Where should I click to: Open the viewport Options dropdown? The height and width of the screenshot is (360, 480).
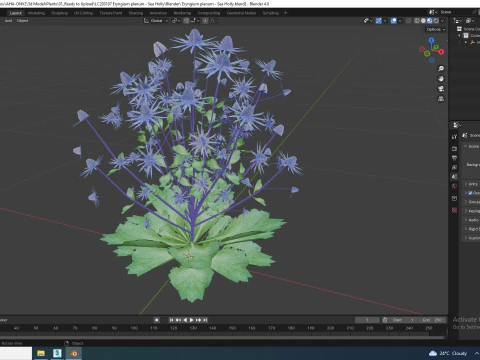[x=436, y=29]
